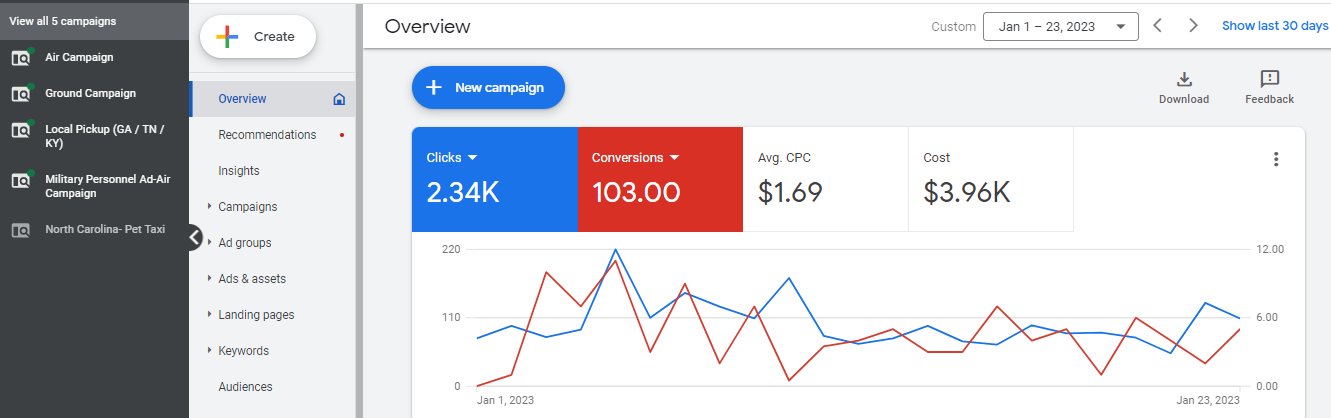1331x418 pixels.
Task: Go to previous date range arrow
Action: [x=1157, y=26]
